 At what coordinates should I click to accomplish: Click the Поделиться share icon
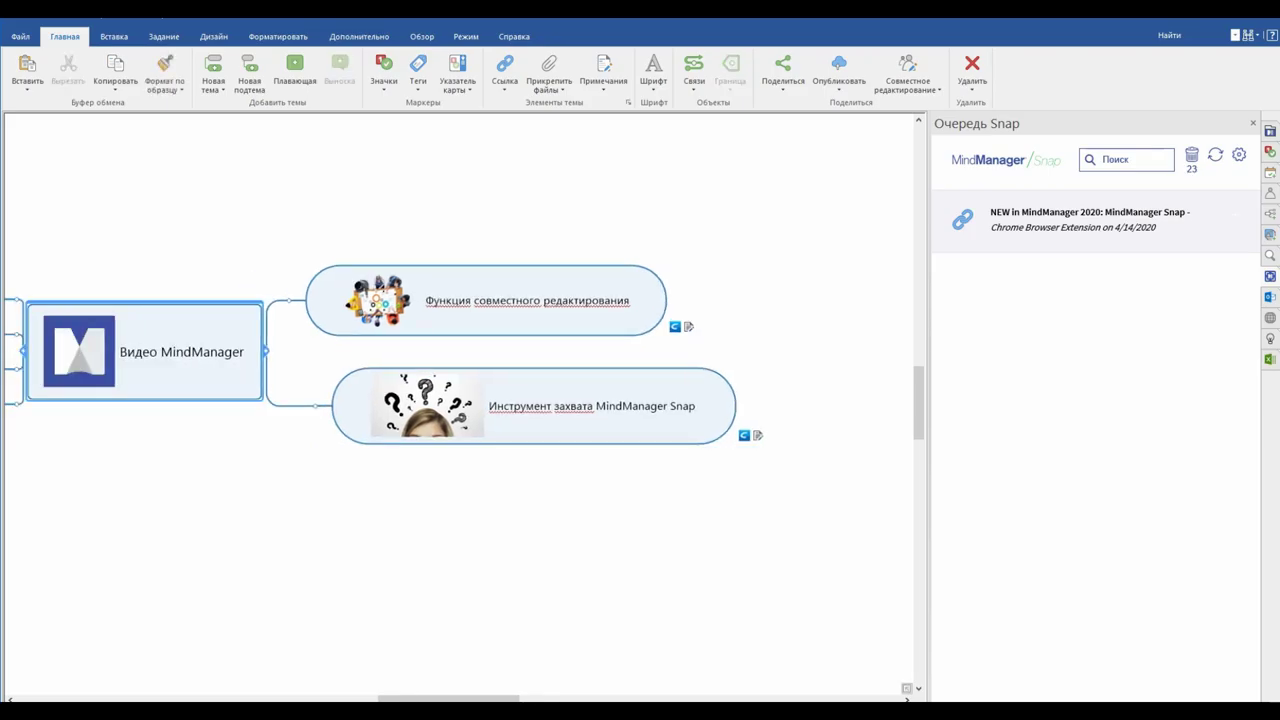[x=783, y=64]
